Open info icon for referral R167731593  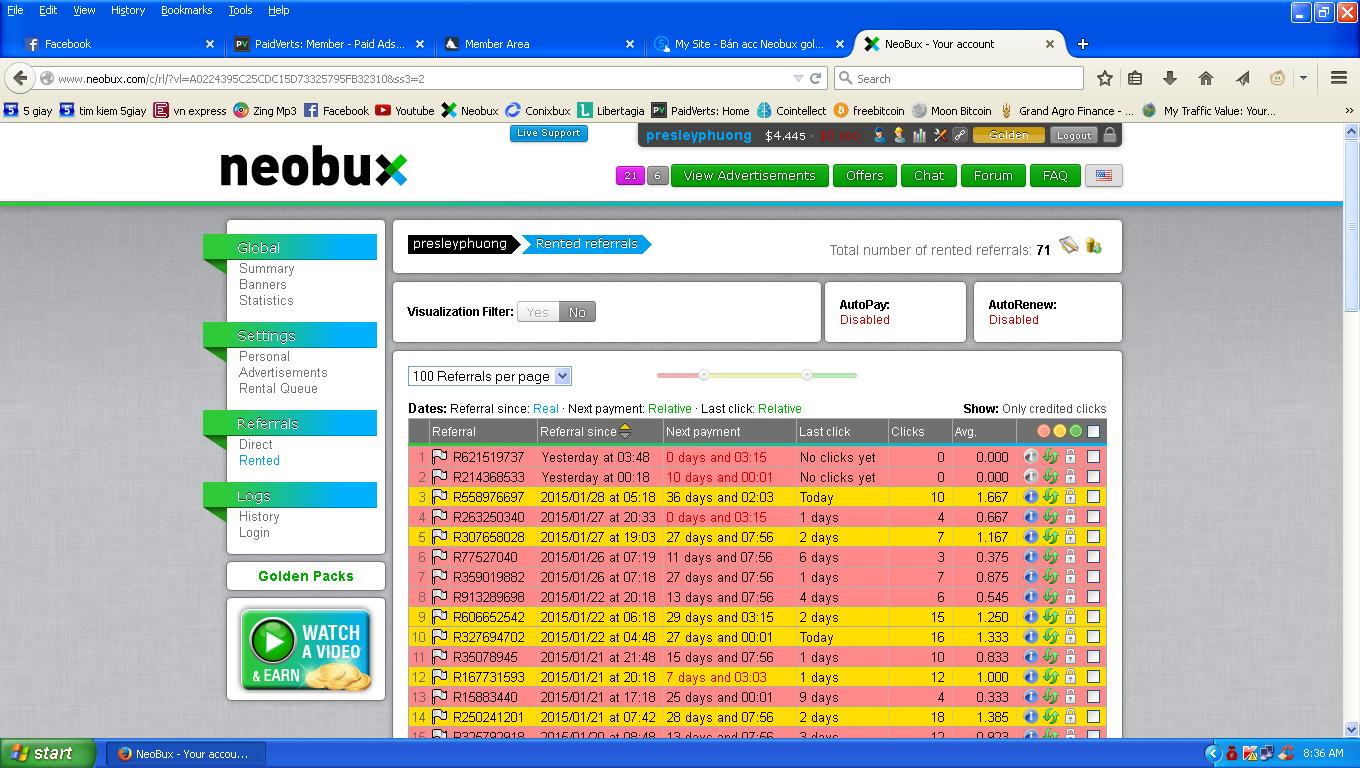1031,677
